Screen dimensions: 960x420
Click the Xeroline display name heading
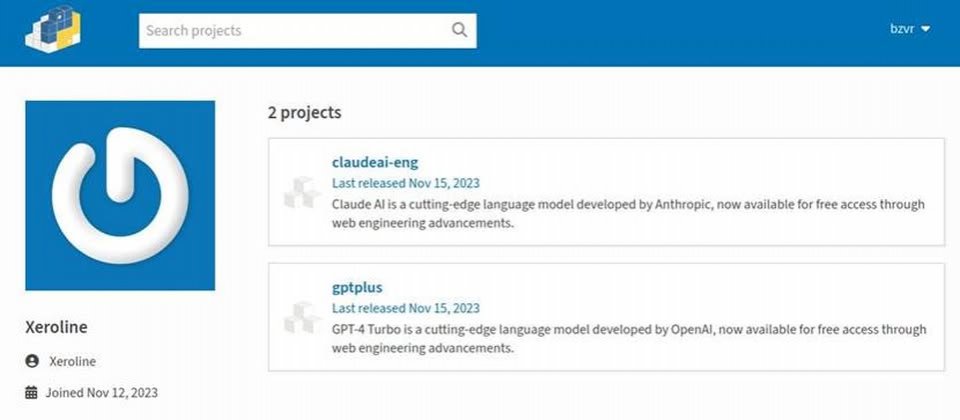56,327
